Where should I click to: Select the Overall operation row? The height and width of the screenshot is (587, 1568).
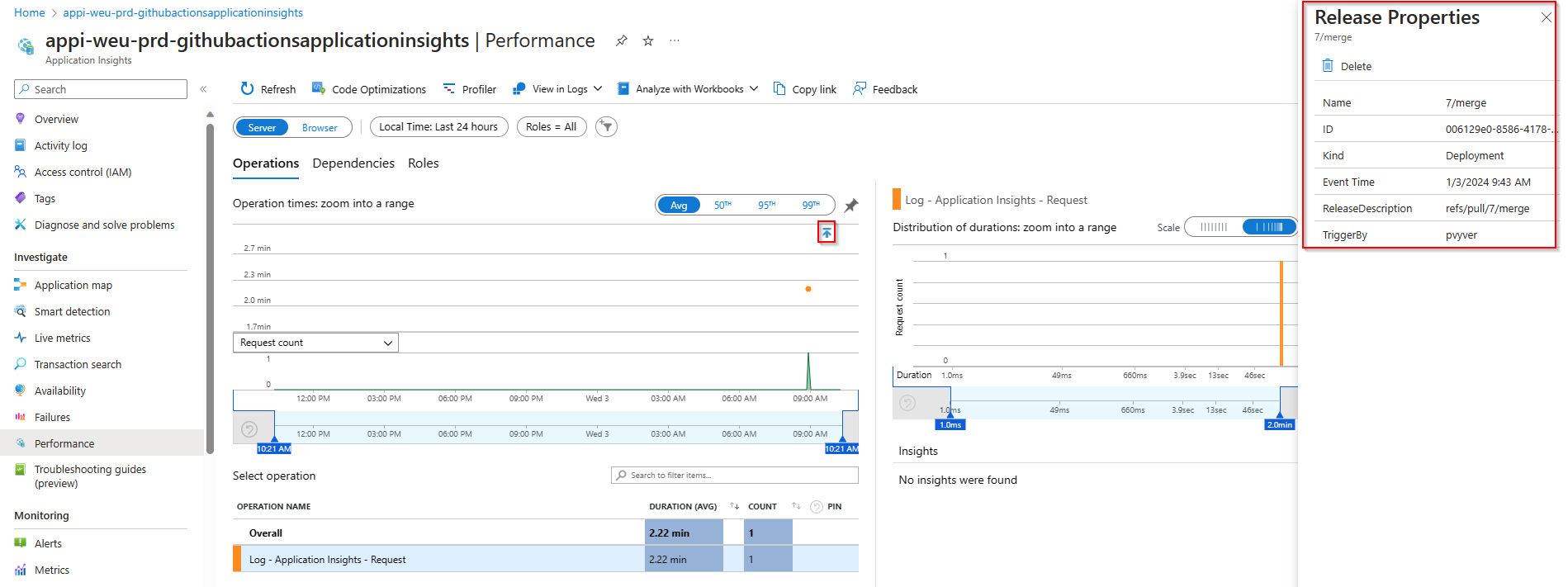pyautogui.click(x=546, y=533)
